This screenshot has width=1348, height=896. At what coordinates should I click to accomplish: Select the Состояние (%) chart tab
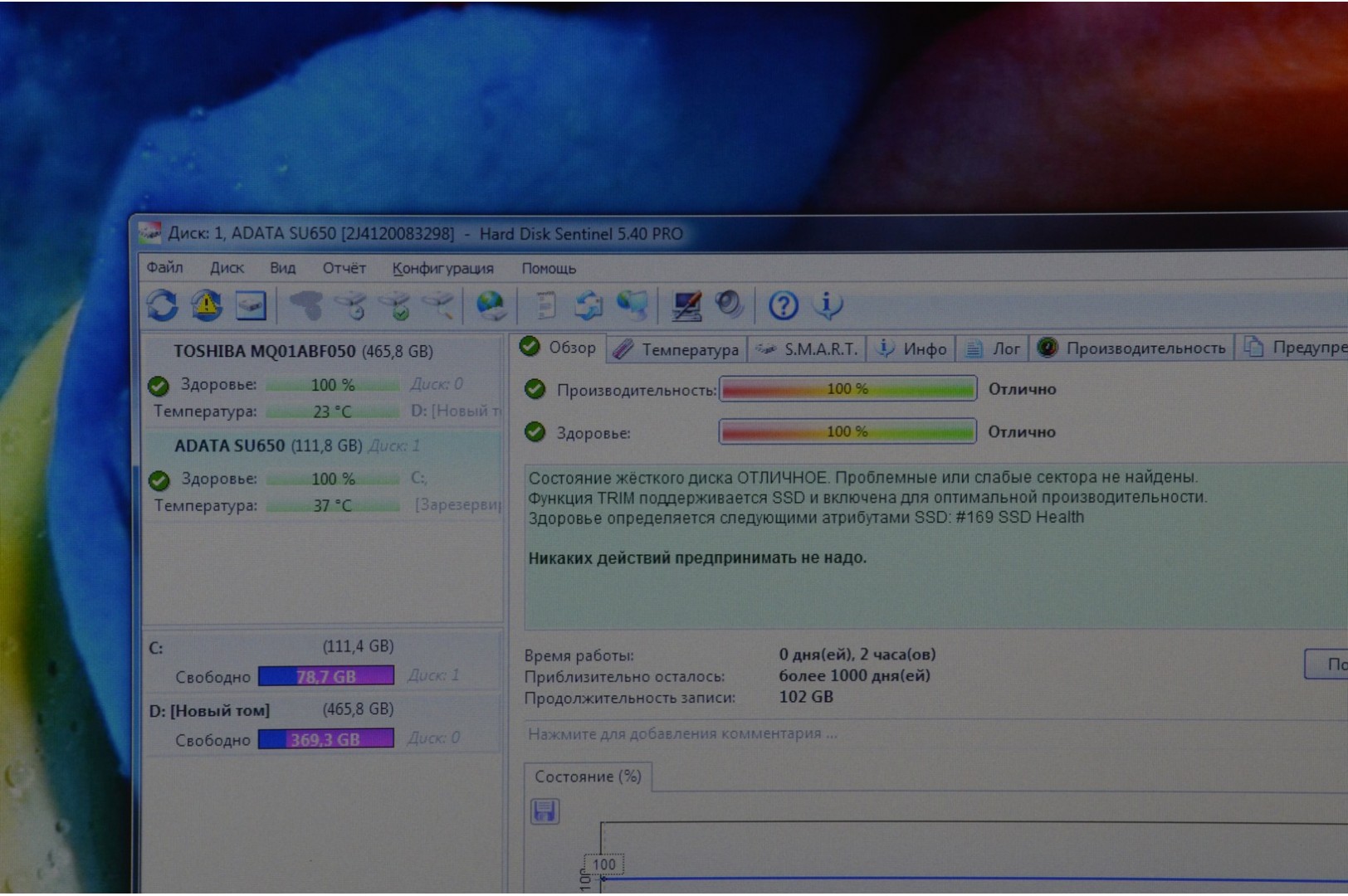(x=588, y=777)
